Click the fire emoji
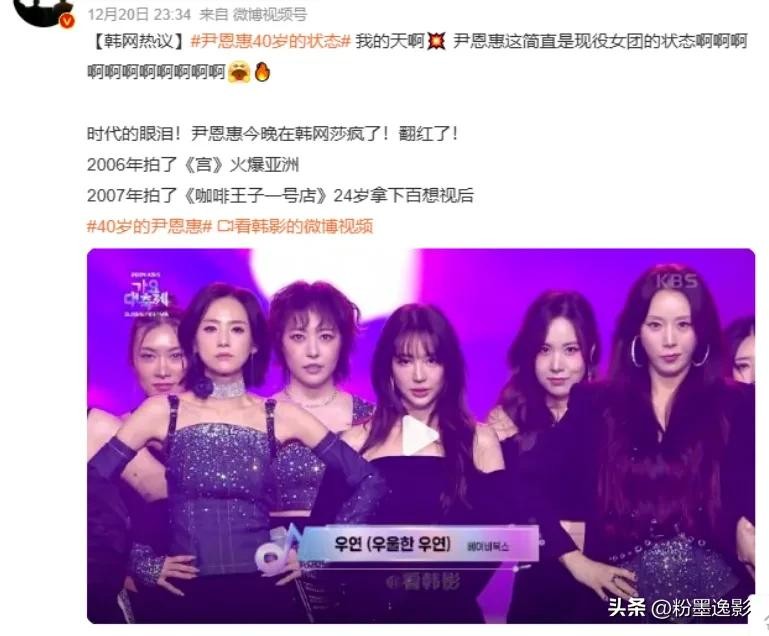The image size is (769, 636). (263, 72)
